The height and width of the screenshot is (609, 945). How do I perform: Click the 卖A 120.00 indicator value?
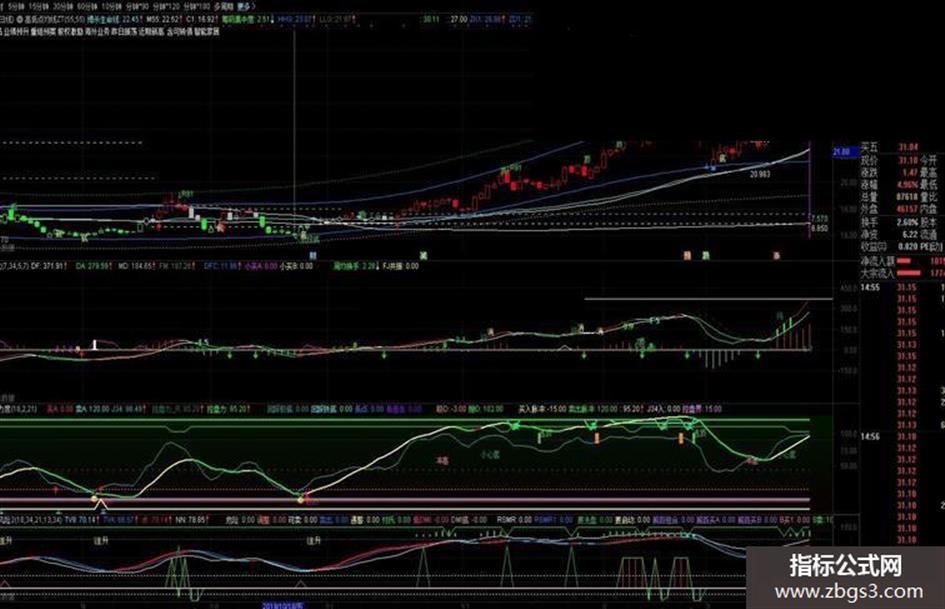point(92,409)
